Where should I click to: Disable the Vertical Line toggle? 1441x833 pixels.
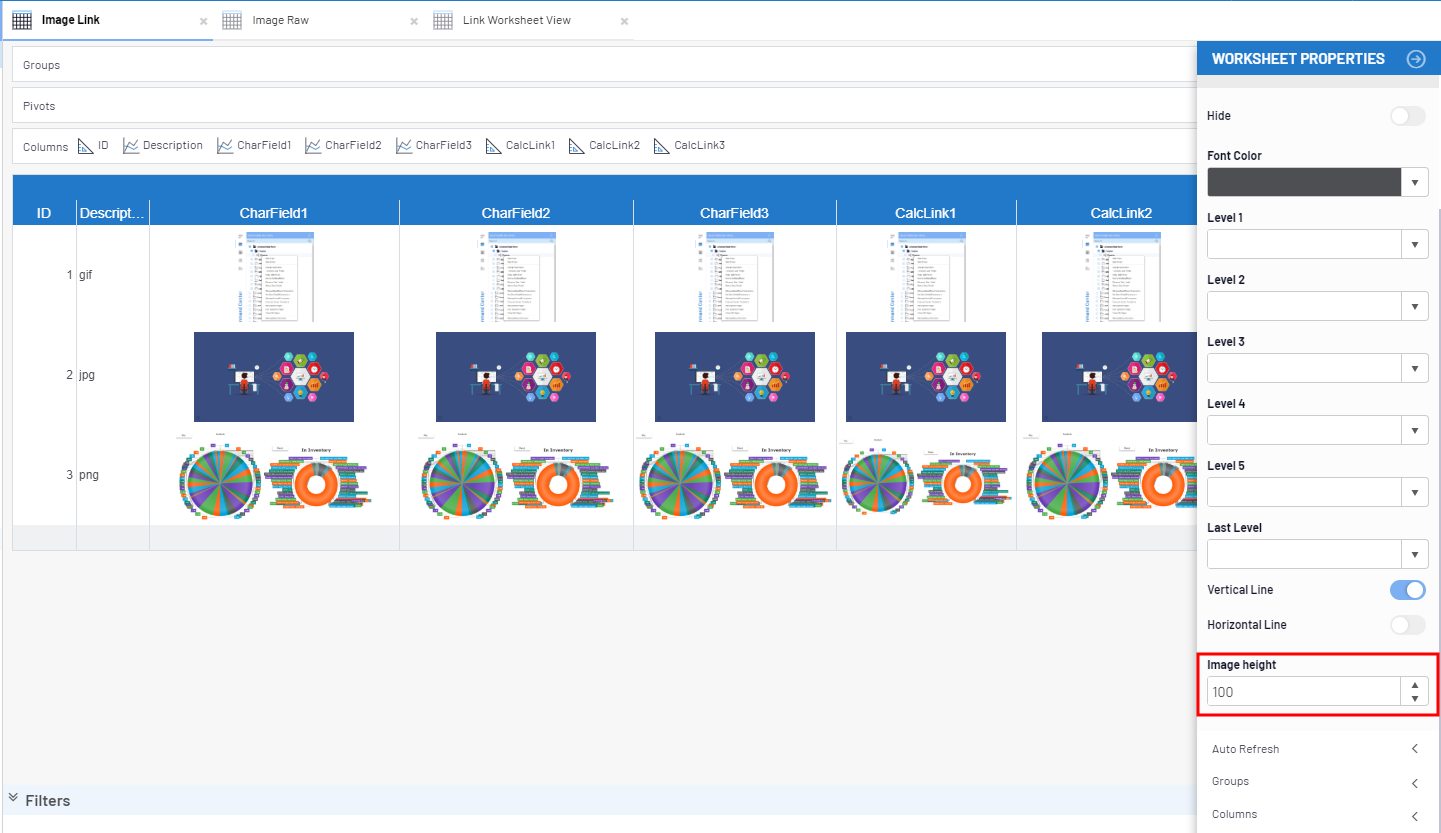coord(1407,590)
